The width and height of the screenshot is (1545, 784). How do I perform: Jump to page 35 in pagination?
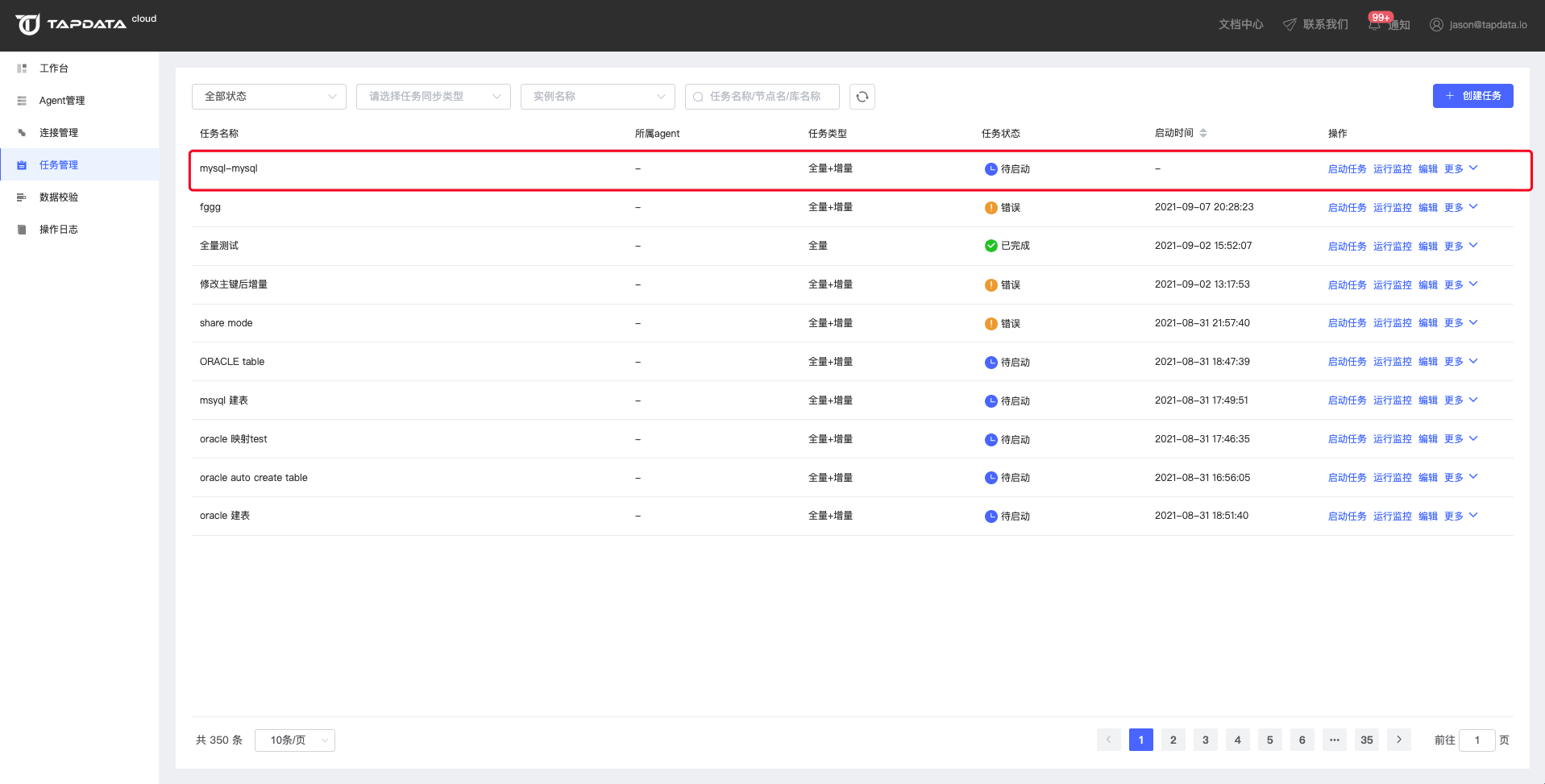1366,740
